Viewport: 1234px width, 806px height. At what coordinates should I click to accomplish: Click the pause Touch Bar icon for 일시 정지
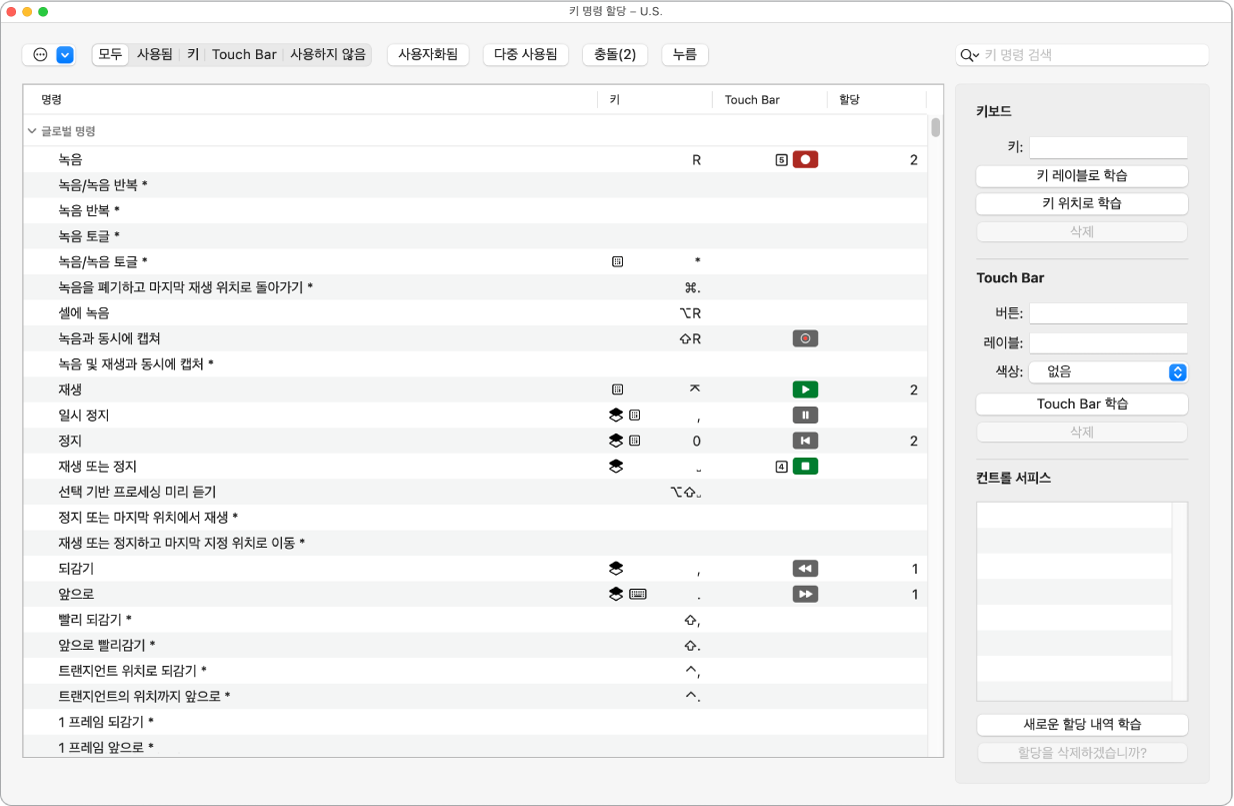pyautogui.click(x=805, y=415)
